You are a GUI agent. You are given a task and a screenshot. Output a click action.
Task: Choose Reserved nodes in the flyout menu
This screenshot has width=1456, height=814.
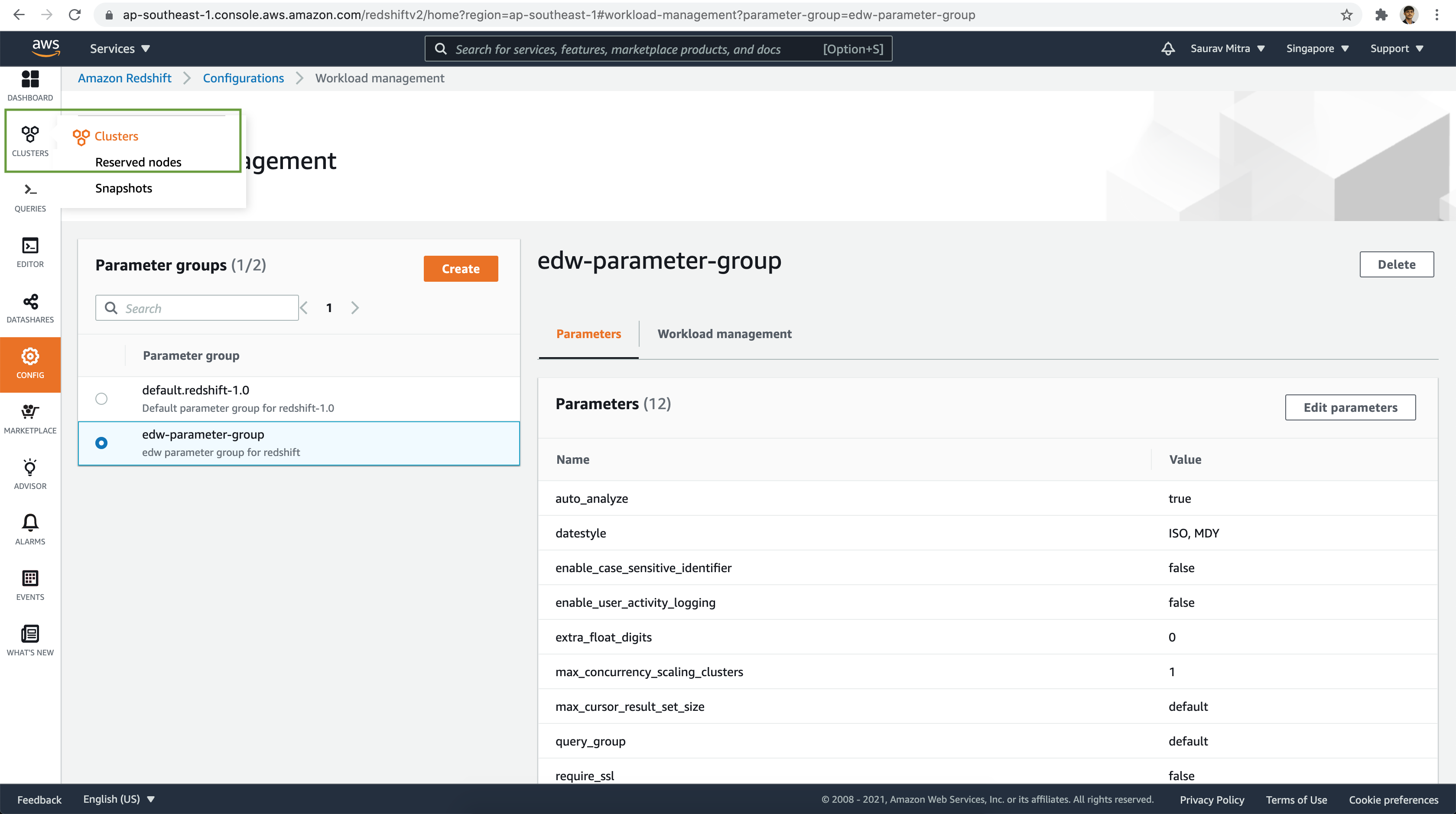139,162
